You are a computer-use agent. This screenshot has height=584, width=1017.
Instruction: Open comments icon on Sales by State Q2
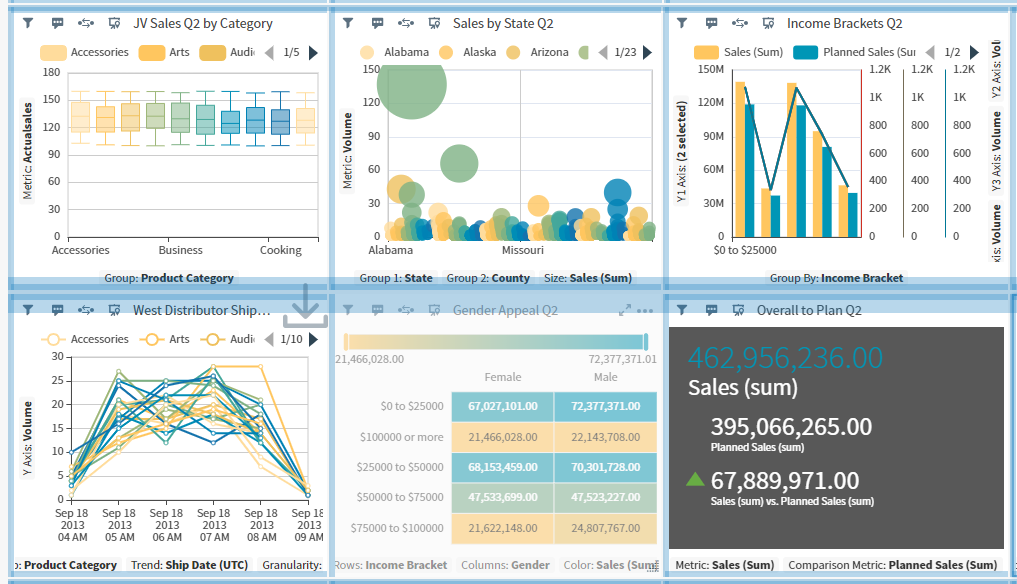pyautogui.click(x=377, y=23)
